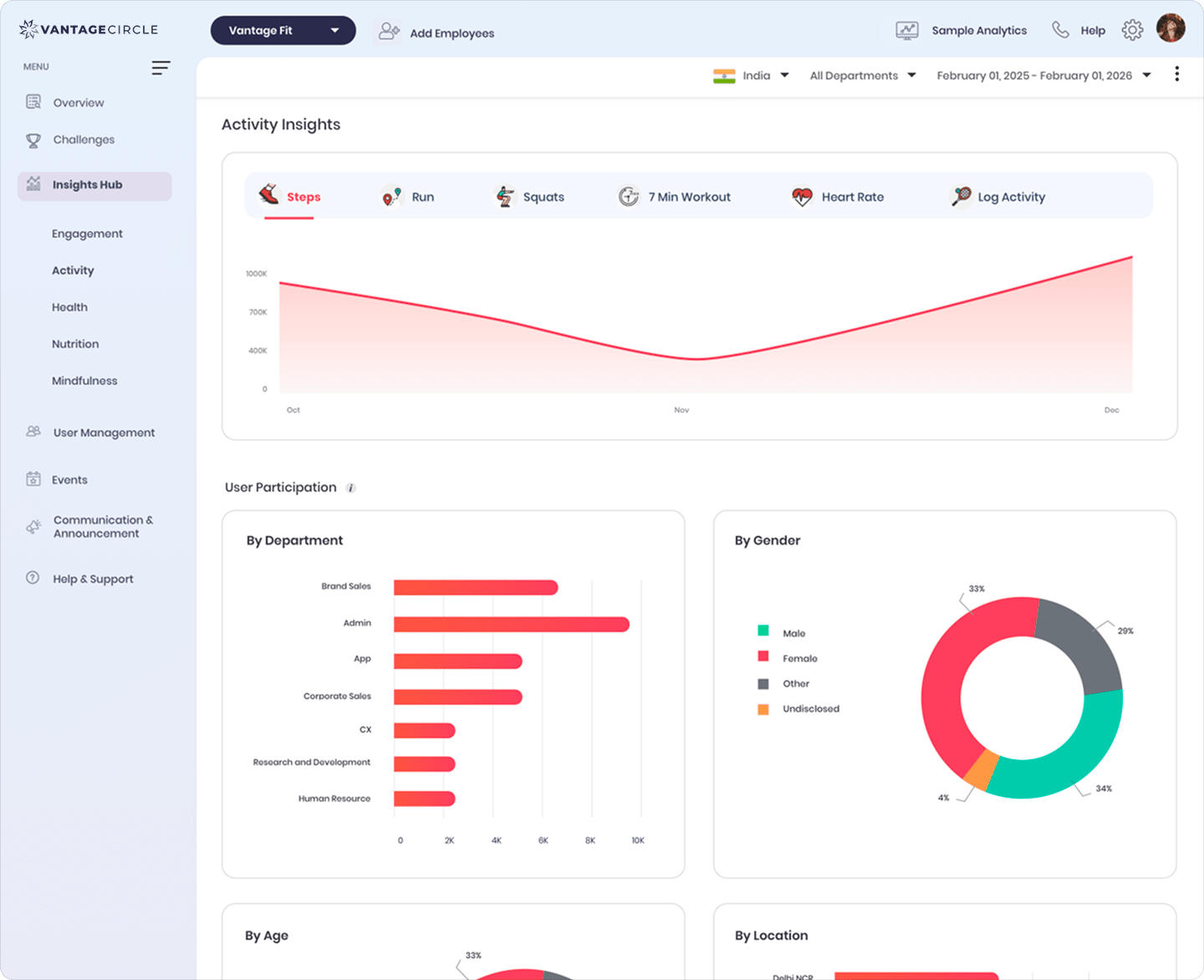
Task: Open the India country dropdown
Action: [752, 75]
